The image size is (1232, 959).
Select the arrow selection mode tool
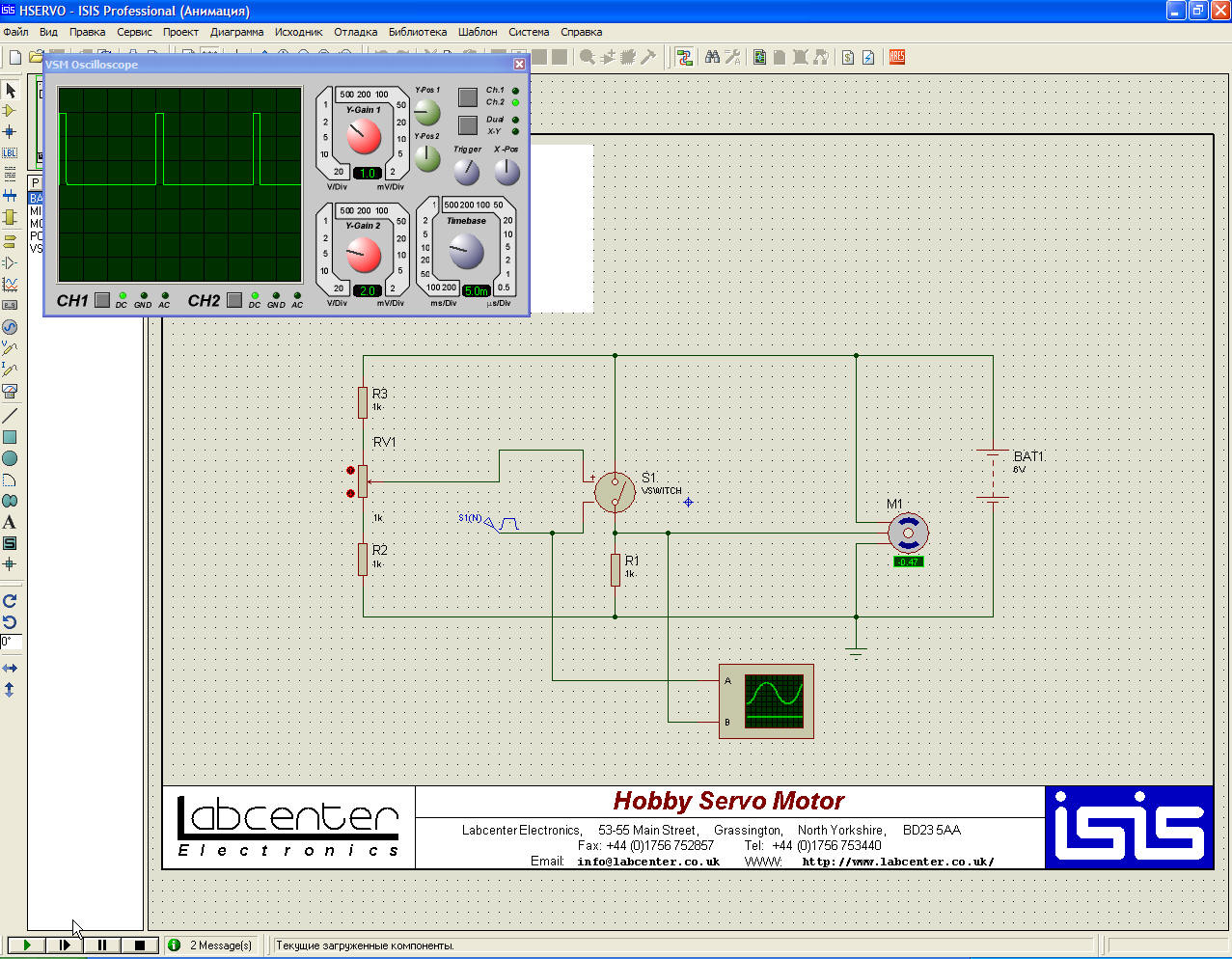coord(10,90)
